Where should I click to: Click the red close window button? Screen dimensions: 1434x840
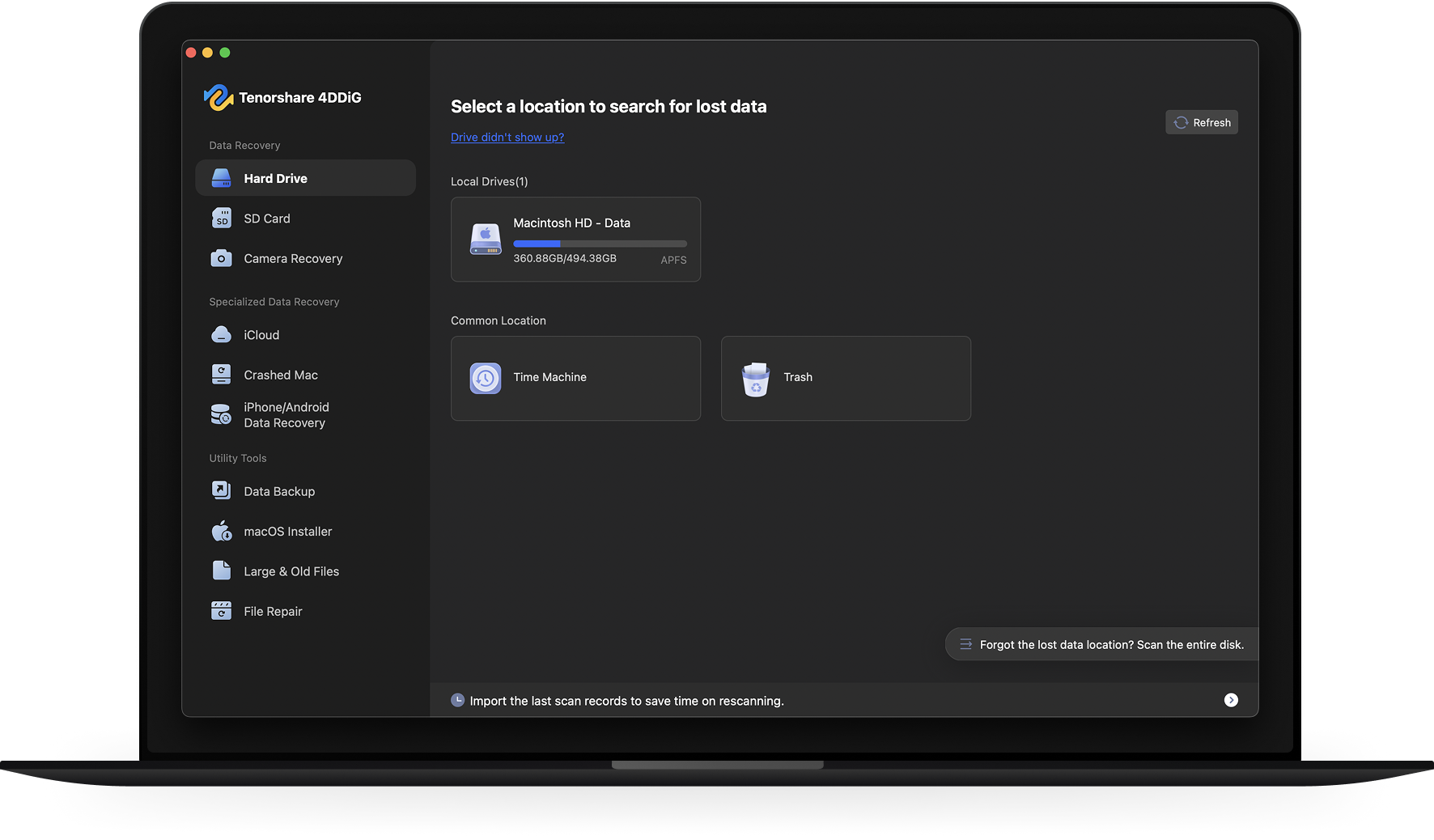(191, 53)
